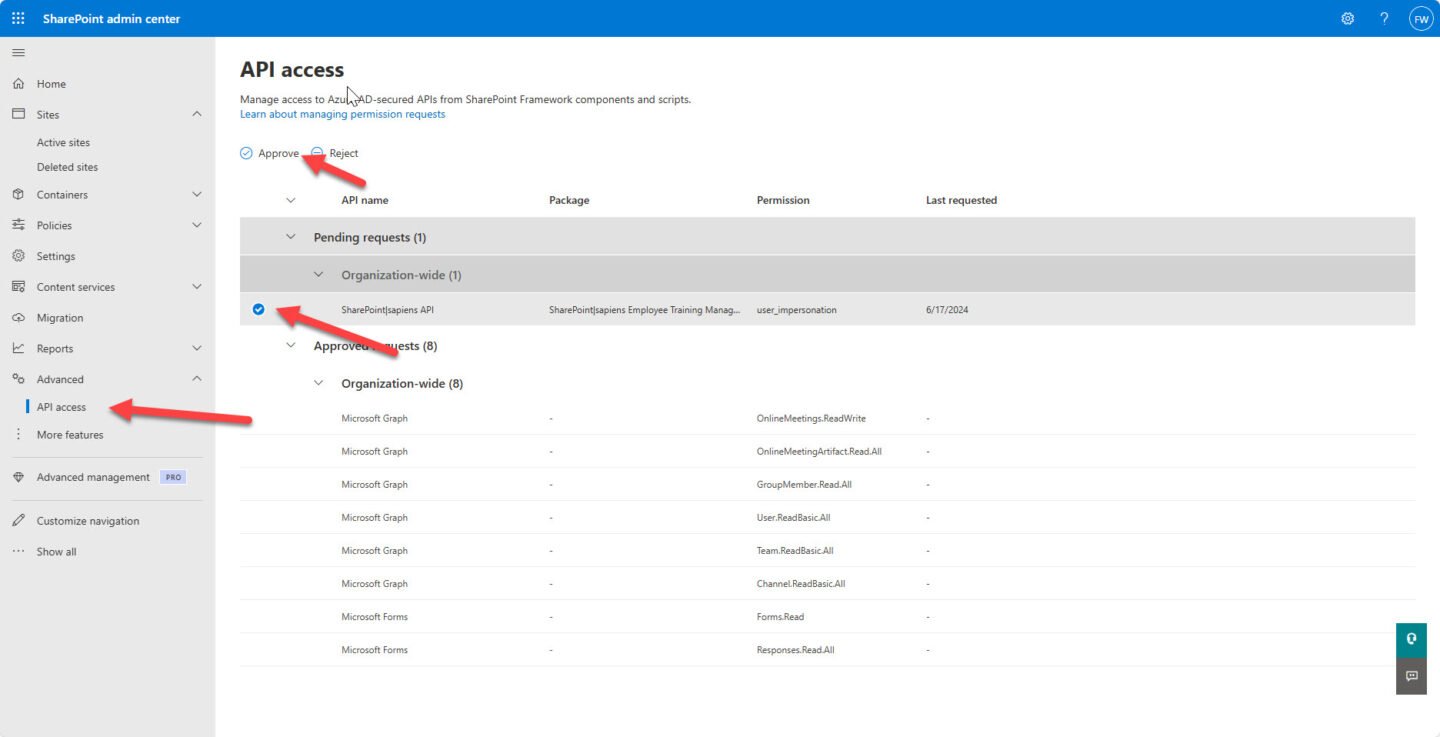Select the GroupMember.Read.All row
The width and height of the screenshot is (1440, 737).
point(827,484)
